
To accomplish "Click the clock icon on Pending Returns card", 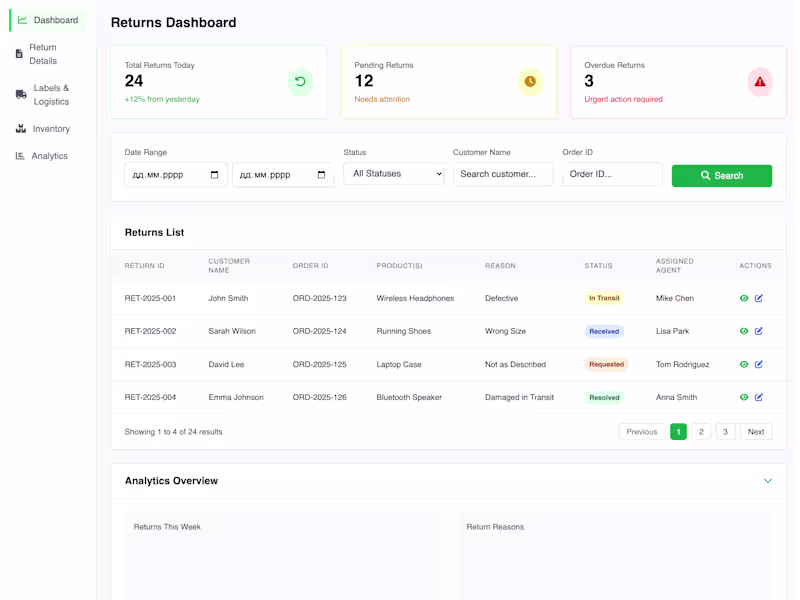I will tap(530, 82).
